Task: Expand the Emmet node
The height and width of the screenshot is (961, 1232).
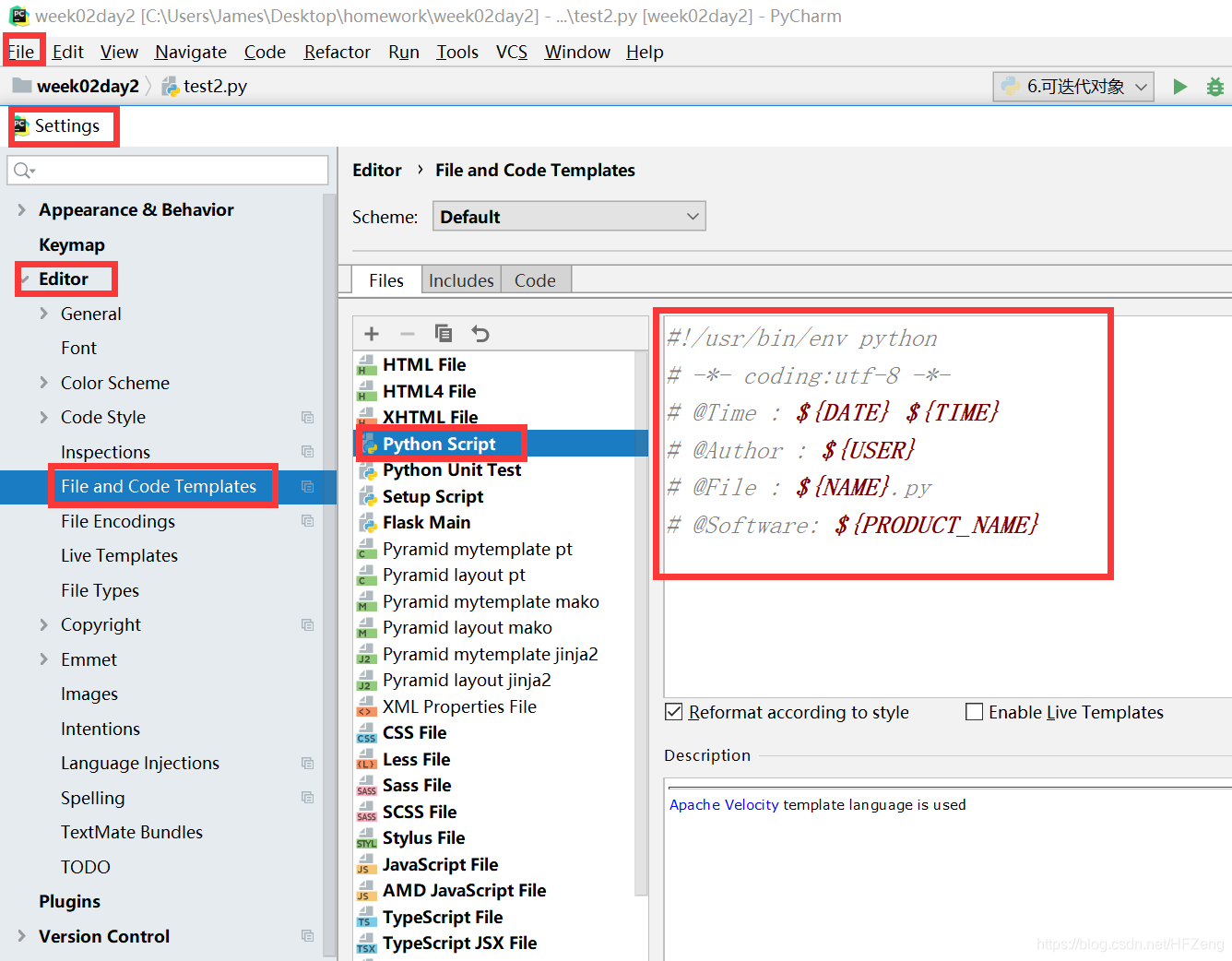Action: pos(44,660)
